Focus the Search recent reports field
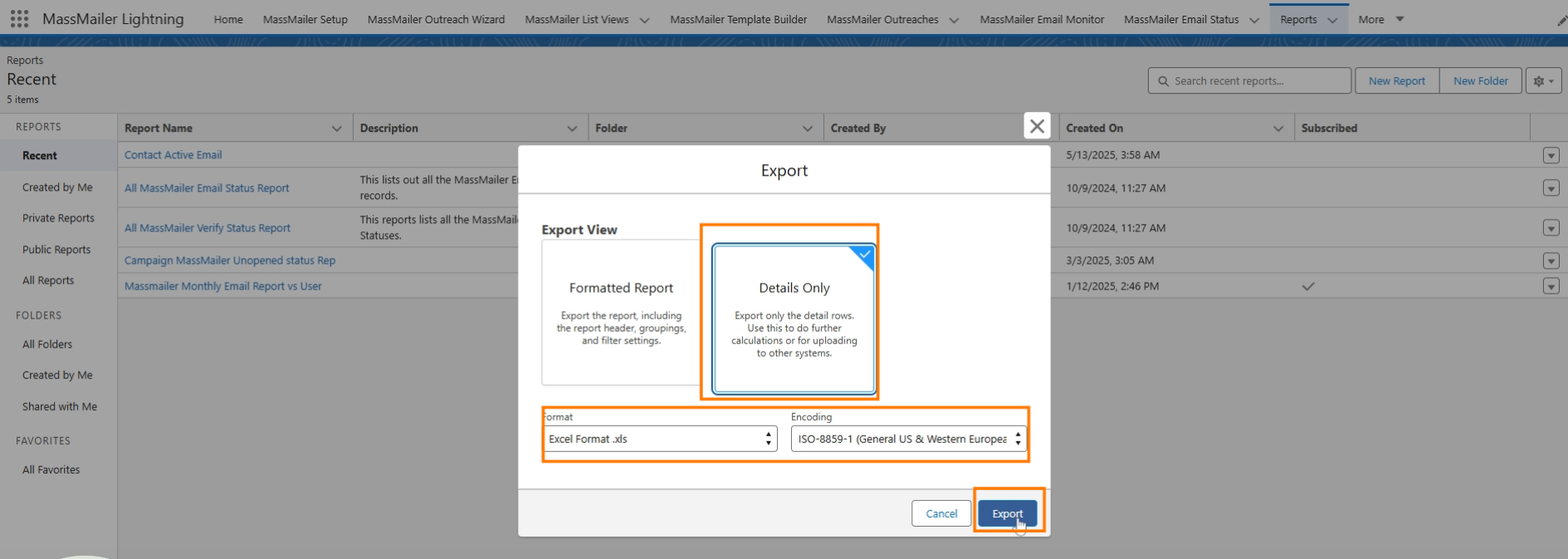The width and height of the screenshot is (1568, 559). tap(1250, 80)
